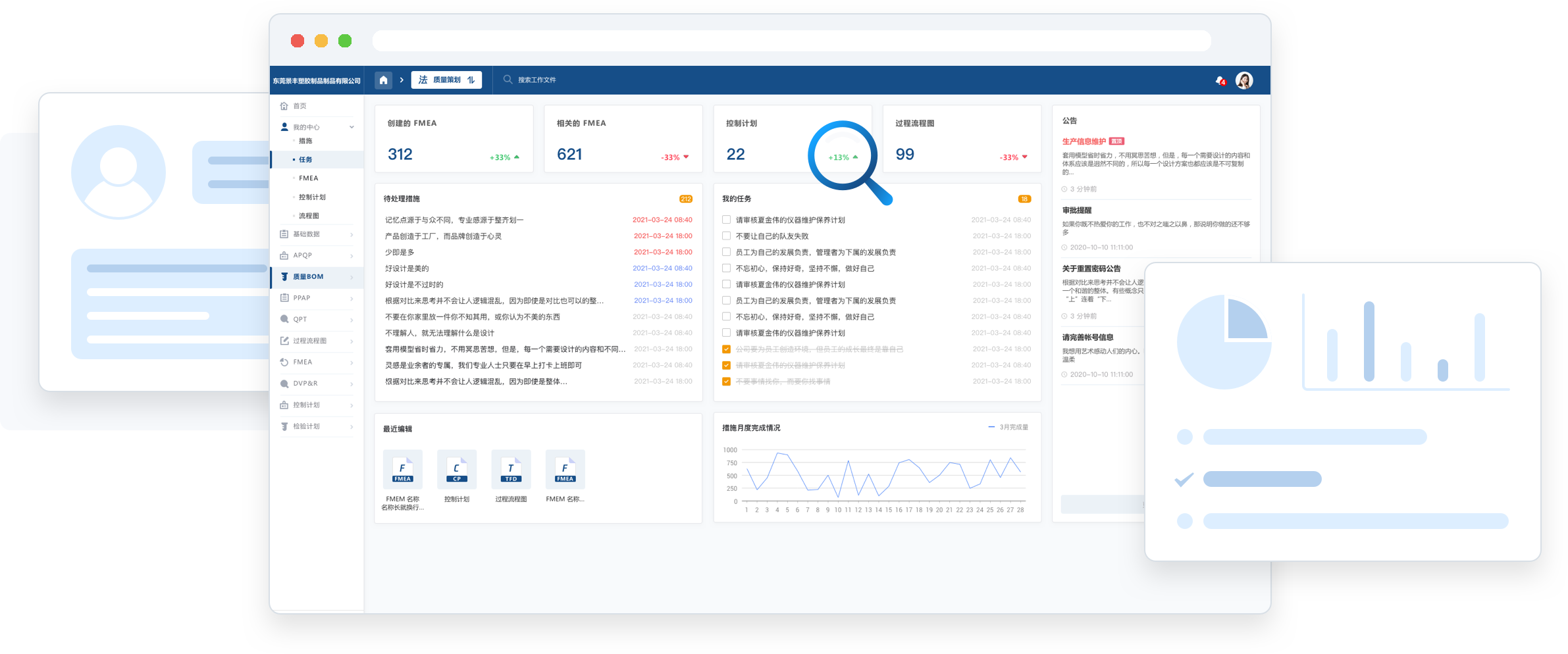This screenshot has height=654, width=1568.
Task: Collapse the 我的中心 section chevron
Action: click(x=352, y=127)
